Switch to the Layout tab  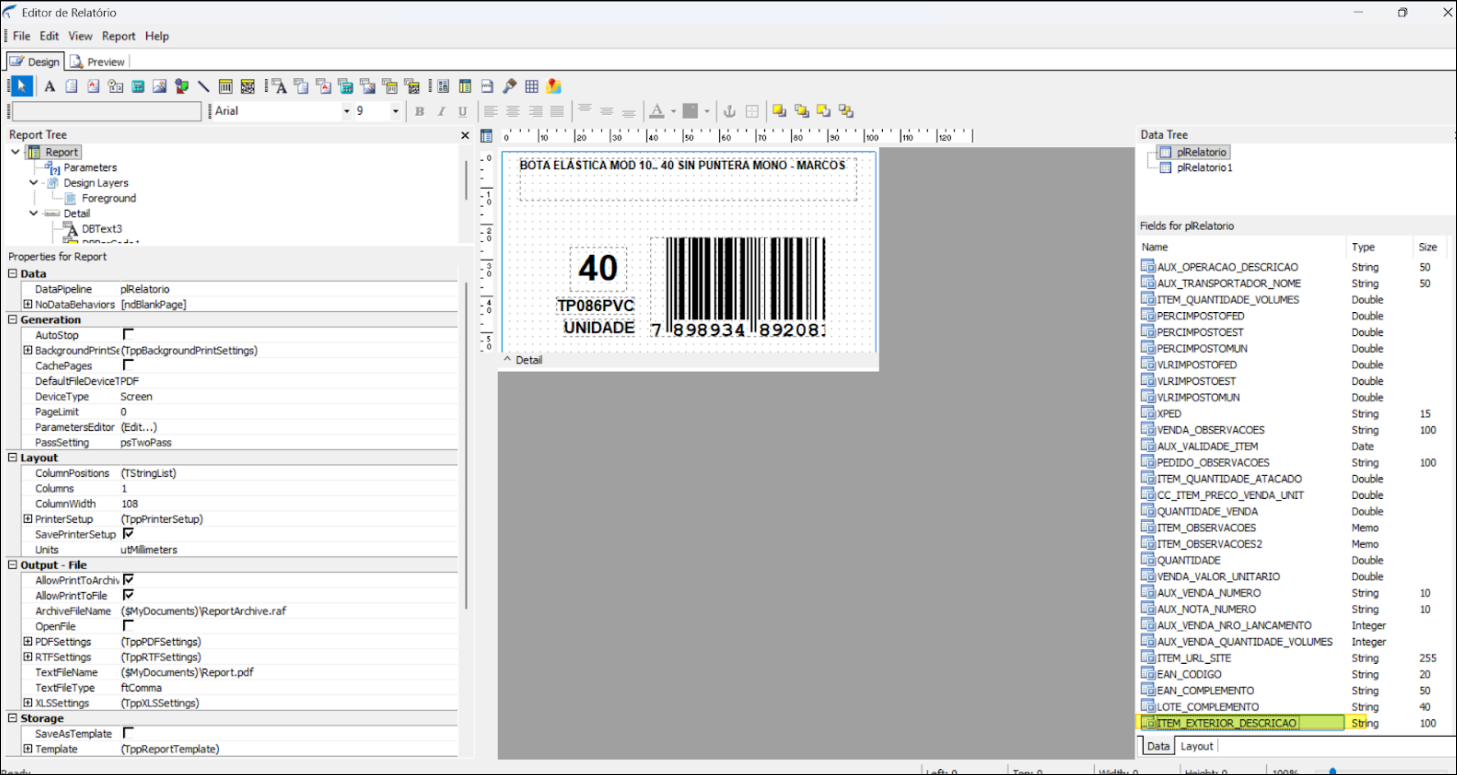pyautogui.click(x=1196, y=746)
